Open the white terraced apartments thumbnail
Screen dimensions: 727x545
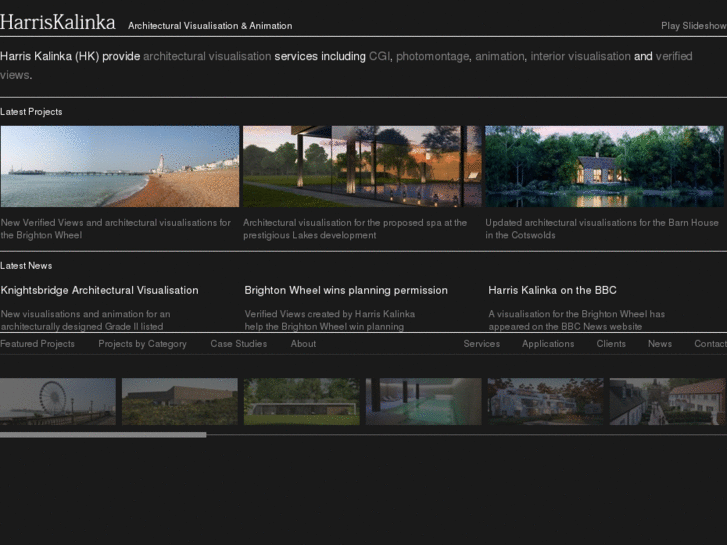[x=546, y=401]
